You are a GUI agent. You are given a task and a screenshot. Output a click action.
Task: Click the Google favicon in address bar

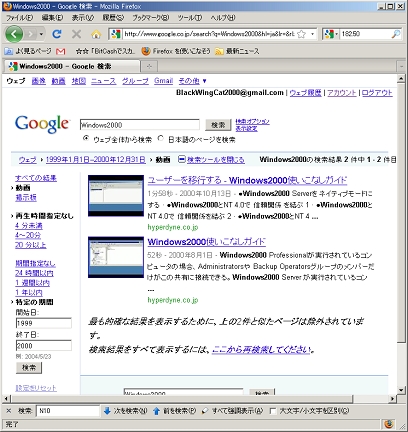tap(116, 34)
